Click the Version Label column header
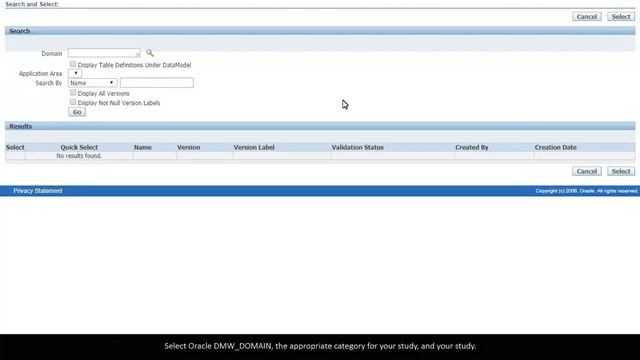The height and width of the screenshot is (360, 640). pyautogui.click(x=254, y=147)
